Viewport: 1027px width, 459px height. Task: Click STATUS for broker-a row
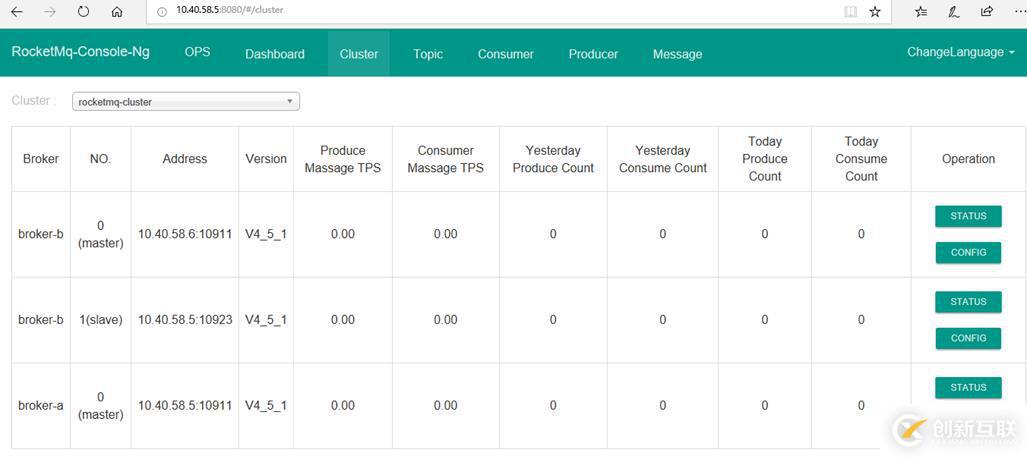[968, 388]
